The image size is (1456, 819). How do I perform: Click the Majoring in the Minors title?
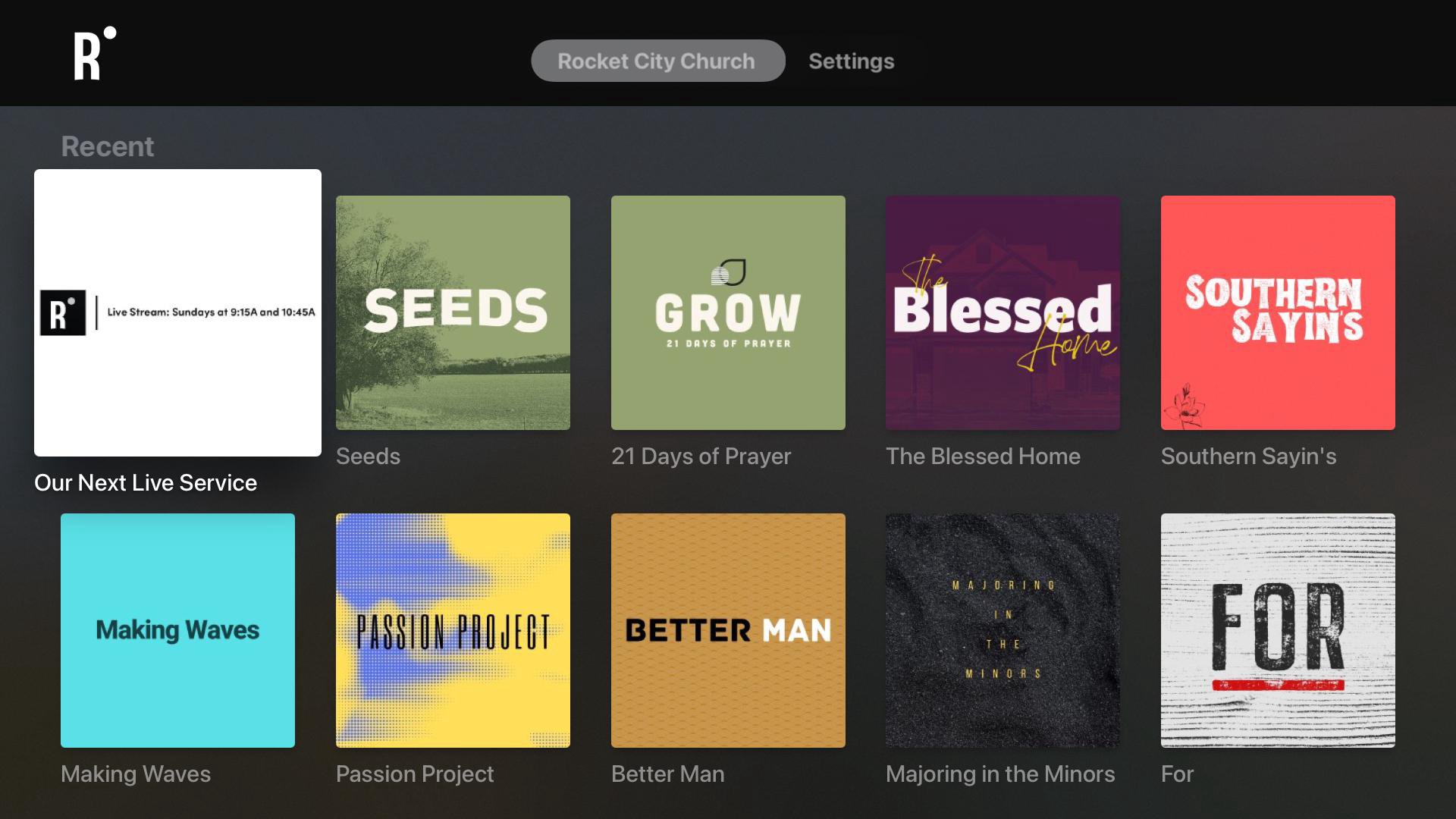(1000, 773)
